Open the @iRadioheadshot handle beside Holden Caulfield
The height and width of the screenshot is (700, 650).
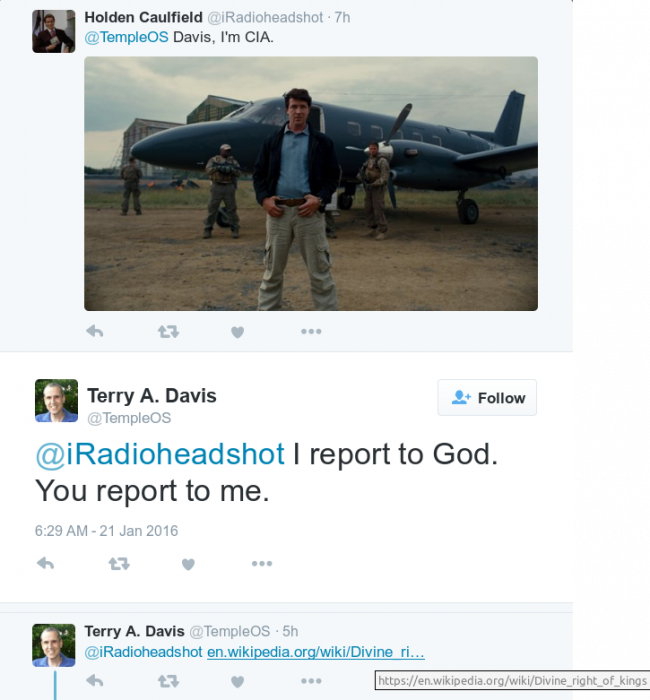click(x=265, y=17)
